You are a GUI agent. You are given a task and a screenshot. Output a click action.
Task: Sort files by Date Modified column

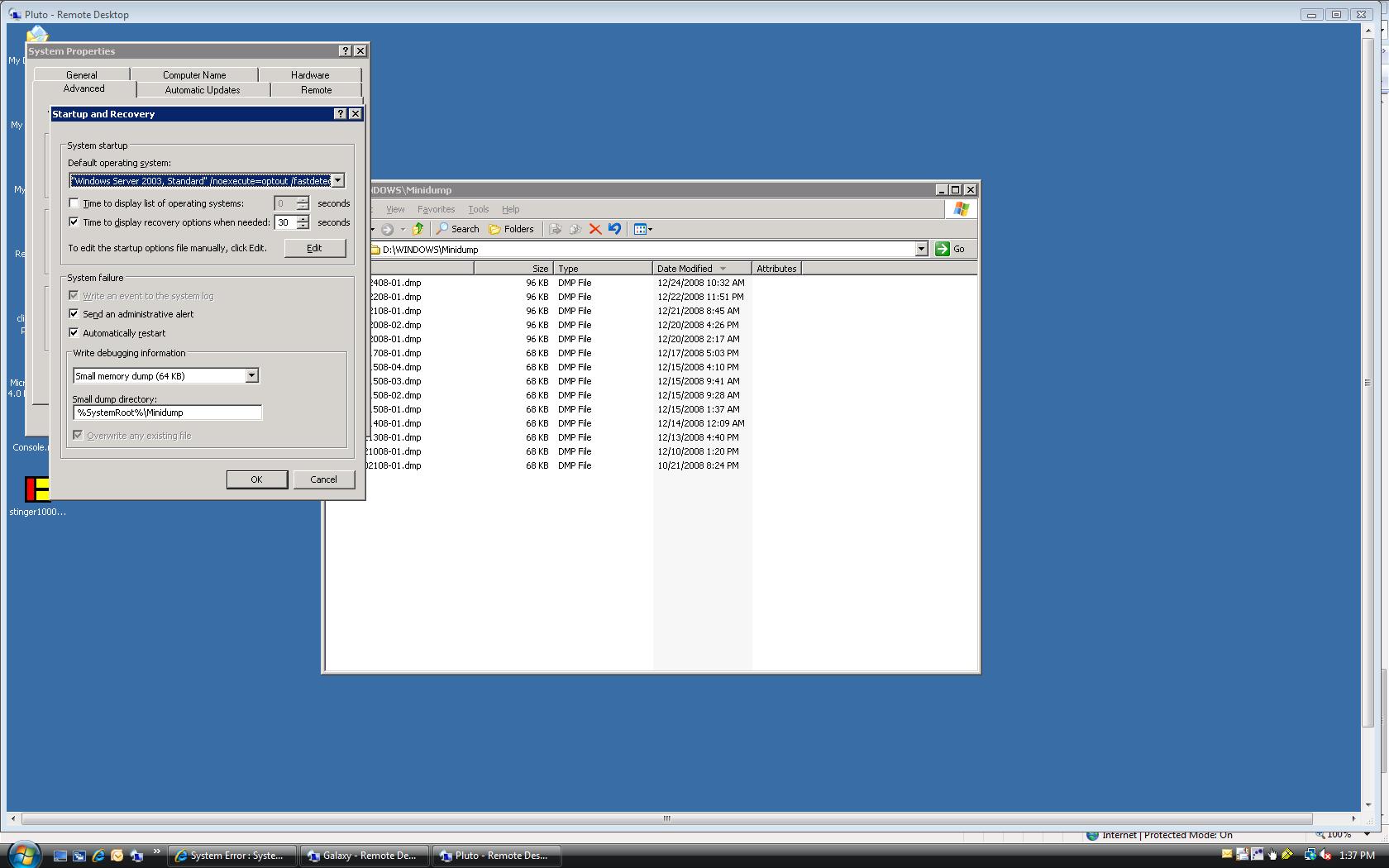pos(702,269)
